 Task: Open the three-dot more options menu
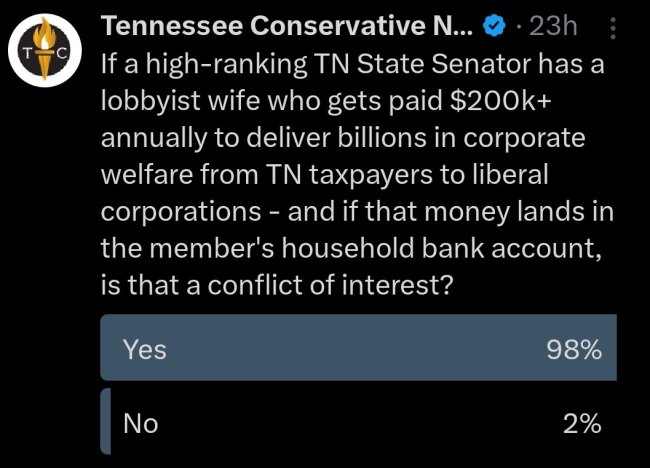pos(613,28)
